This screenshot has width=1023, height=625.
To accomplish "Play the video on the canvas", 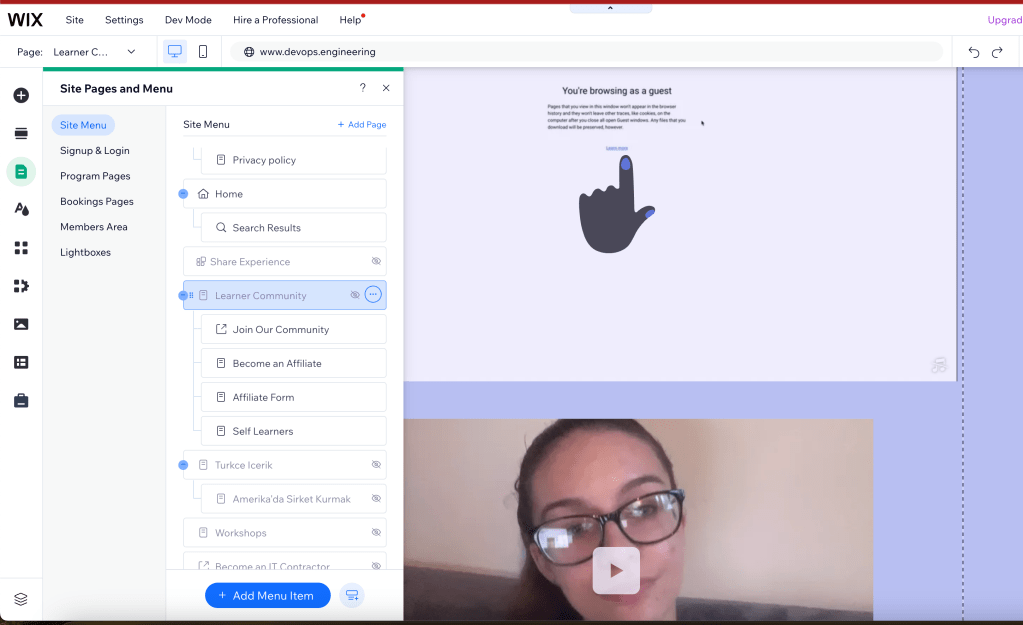I will click(616, 570).
